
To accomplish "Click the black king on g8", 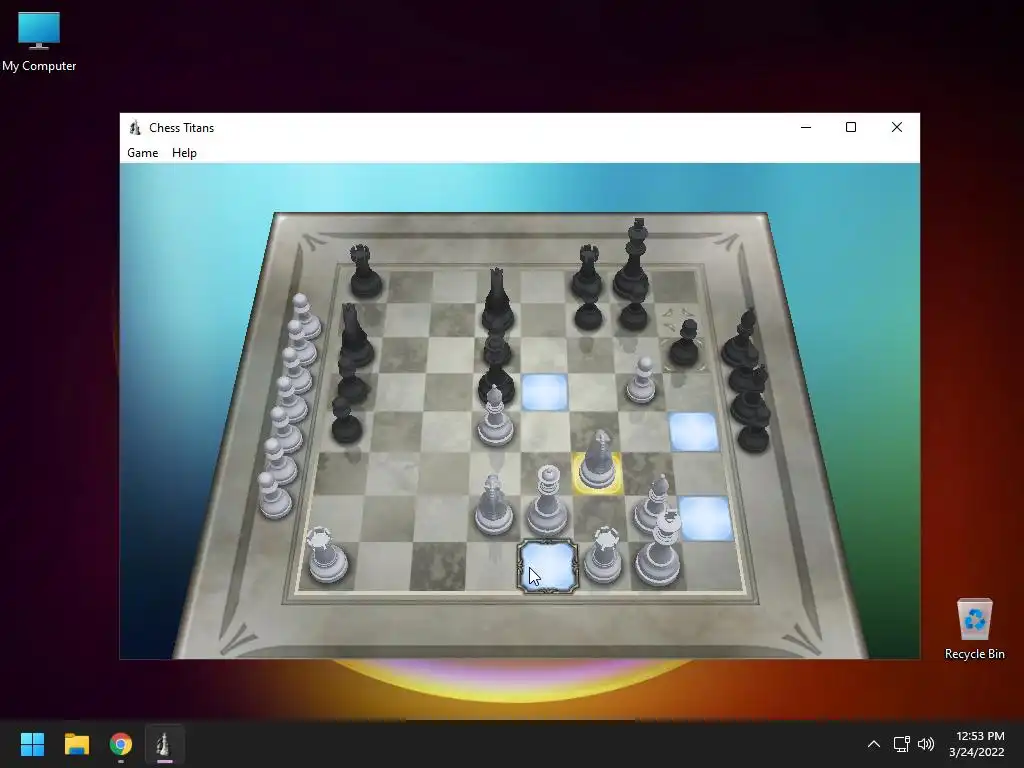I will click(633, 261).
